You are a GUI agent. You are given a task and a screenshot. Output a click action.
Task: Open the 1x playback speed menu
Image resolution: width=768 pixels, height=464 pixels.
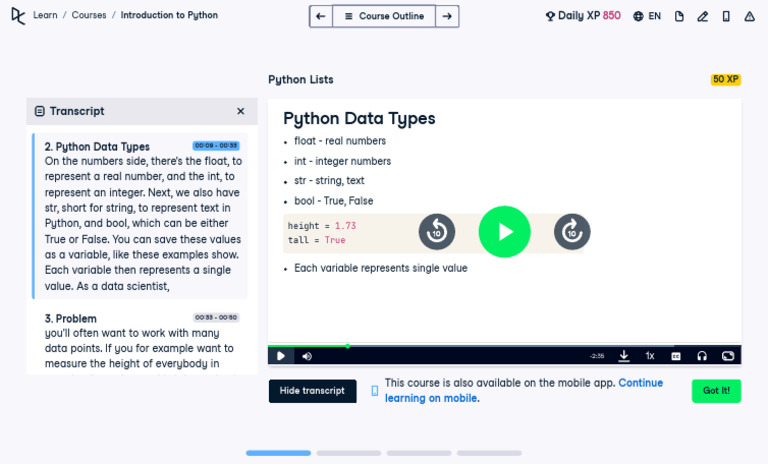click(650, 356)
